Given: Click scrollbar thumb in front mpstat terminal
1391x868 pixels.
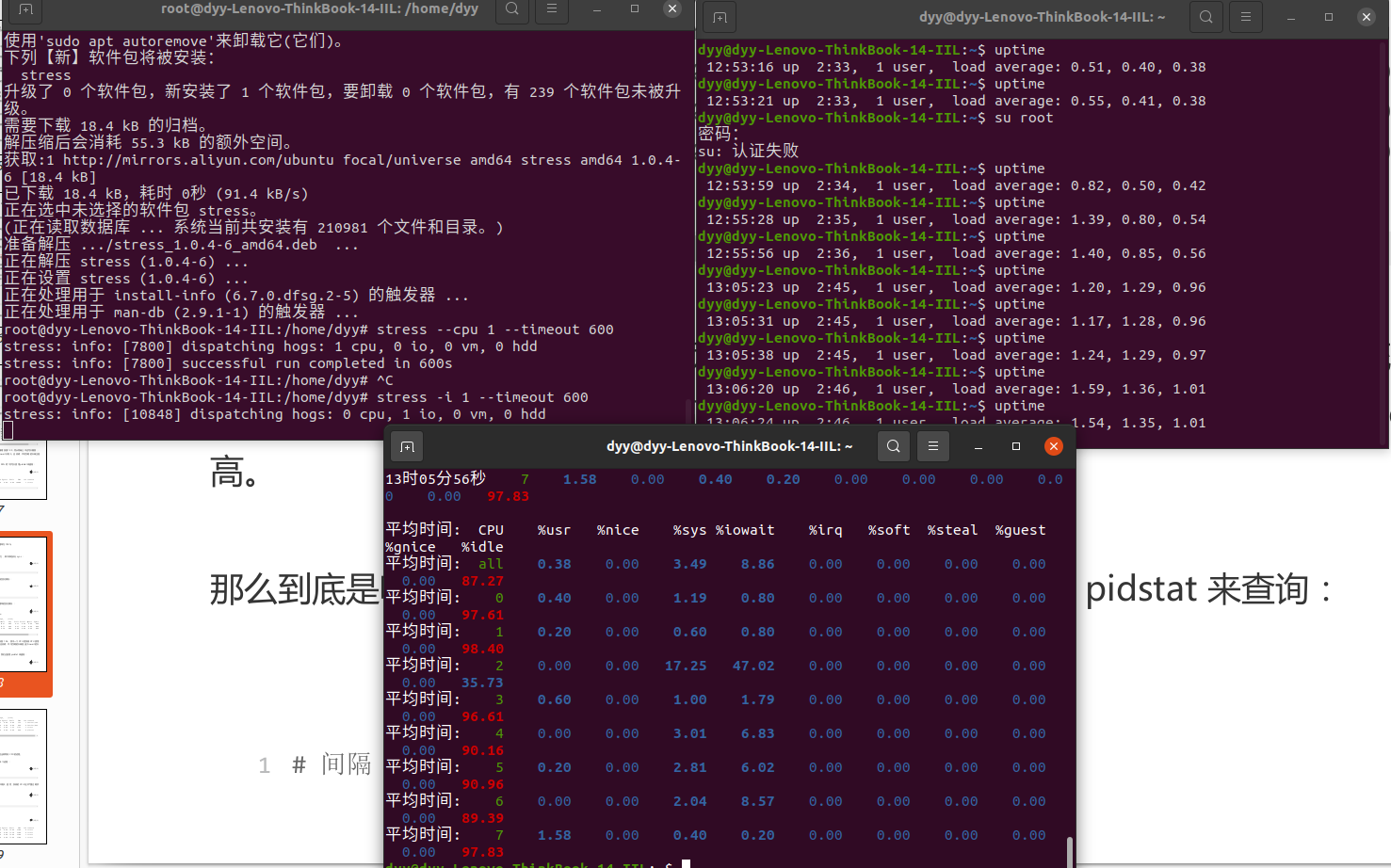Looking at the screenshot, I should pyautogui.click(x=1070, y=851).
